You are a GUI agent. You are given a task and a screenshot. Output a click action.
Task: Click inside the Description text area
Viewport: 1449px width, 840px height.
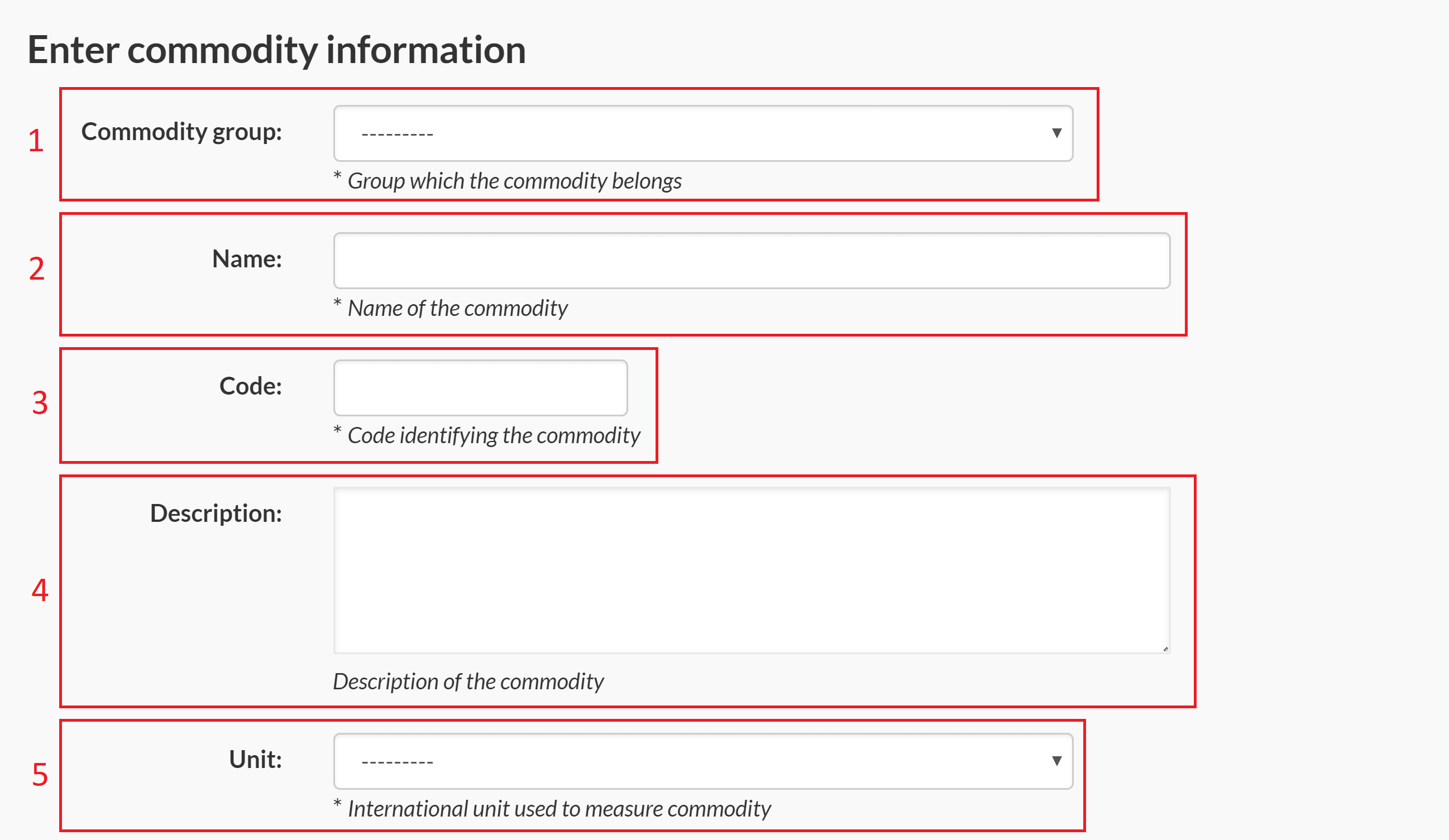(x=752, y=570)
